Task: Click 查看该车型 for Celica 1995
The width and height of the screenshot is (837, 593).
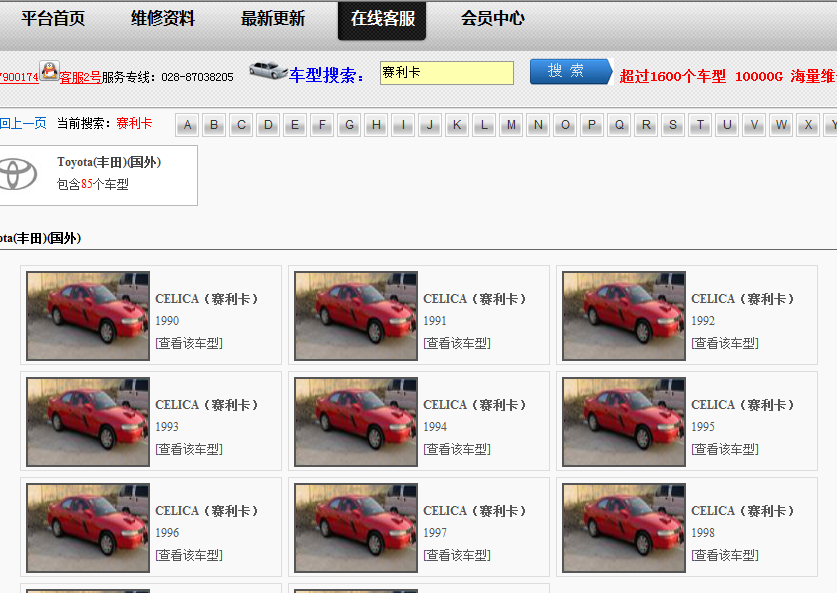Action: tap(725, 449)
